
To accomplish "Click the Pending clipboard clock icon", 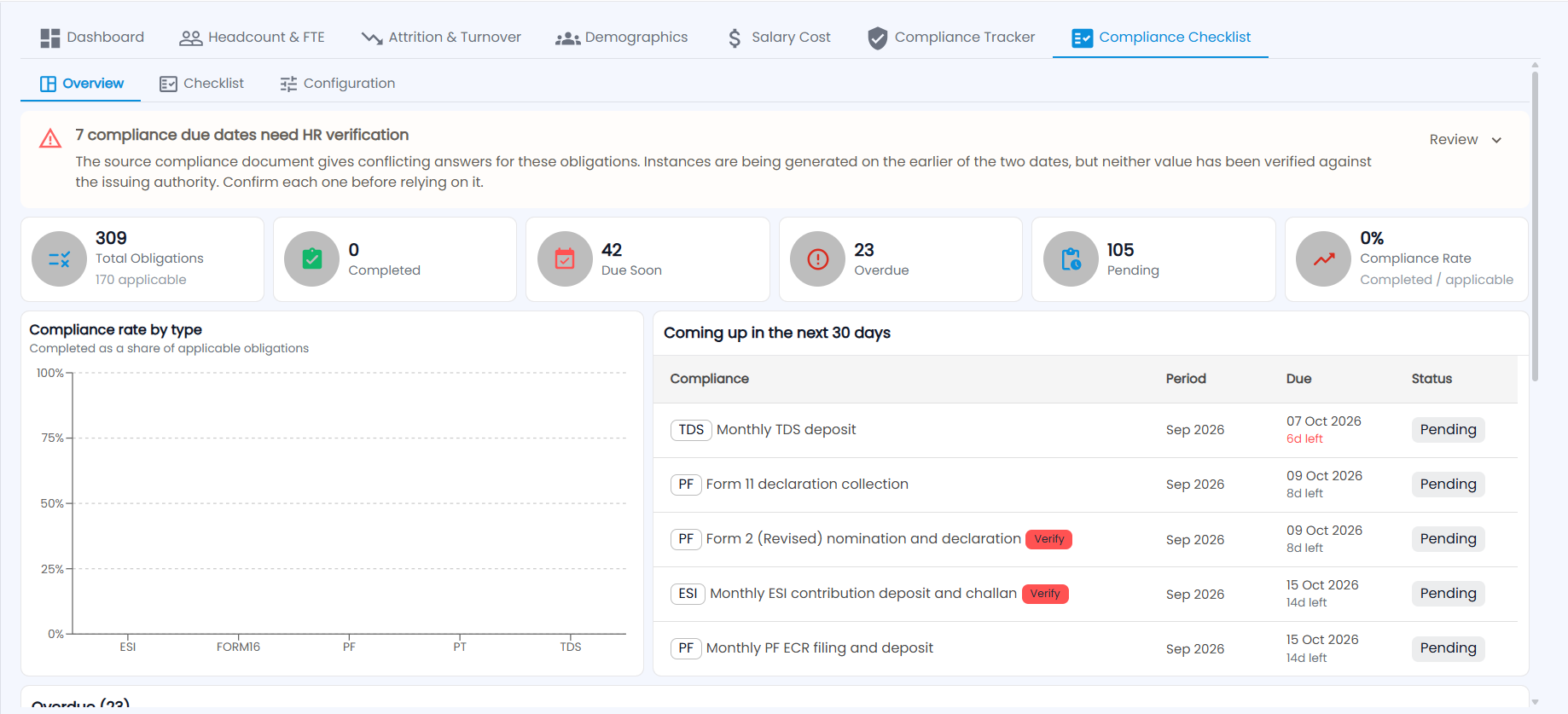I will point(1071,259).
